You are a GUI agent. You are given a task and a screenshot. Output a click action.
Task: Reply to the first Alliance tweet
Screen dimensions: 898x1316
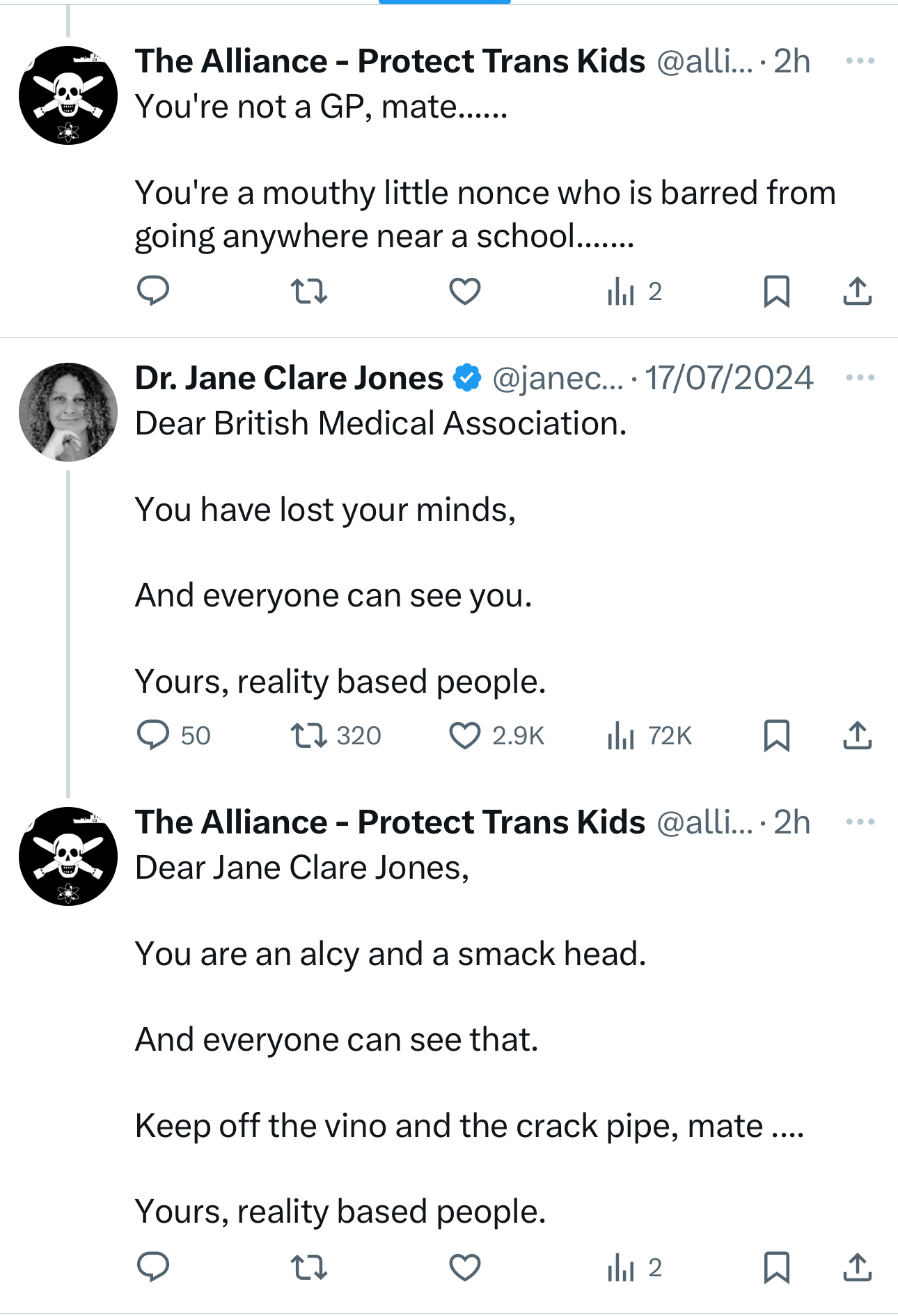[x=153, y=291]
